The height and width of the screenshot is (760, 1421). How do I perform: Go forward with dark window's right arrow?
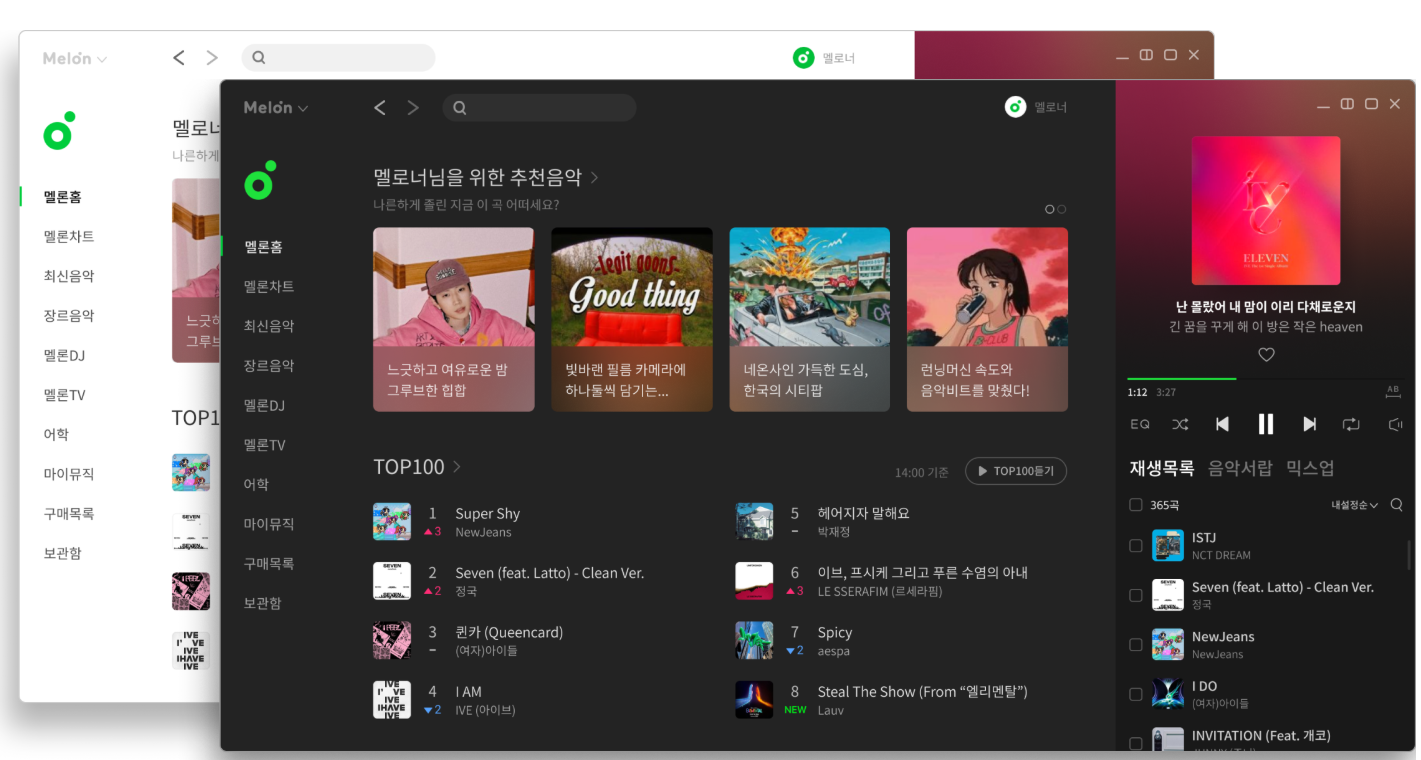(413, 108)
